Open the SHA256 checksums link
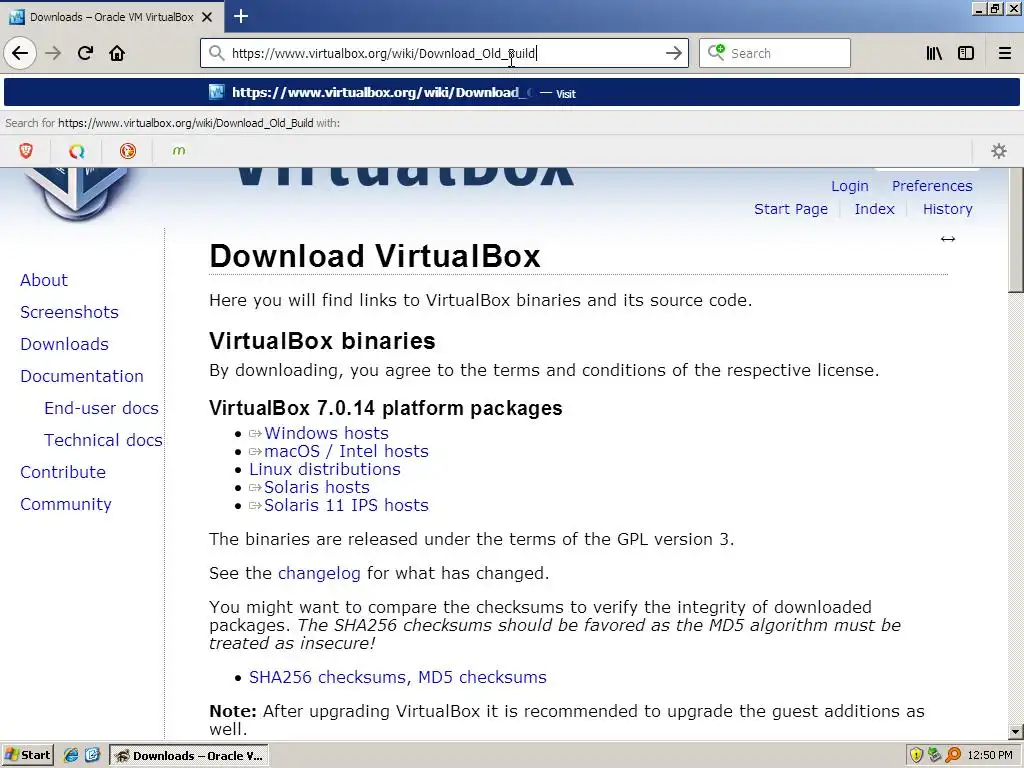The image size is (1024, 768). tap(329, 677)
